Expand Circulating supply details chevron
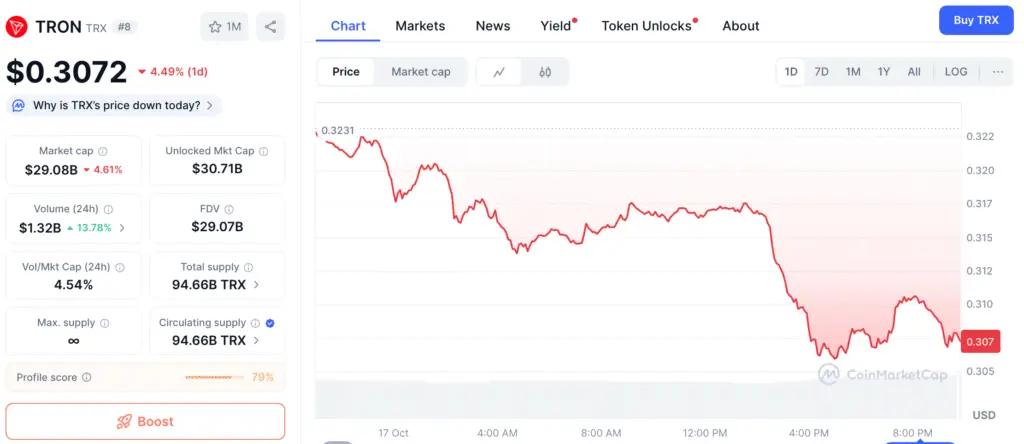1024x444 pixels. point(256,340)
